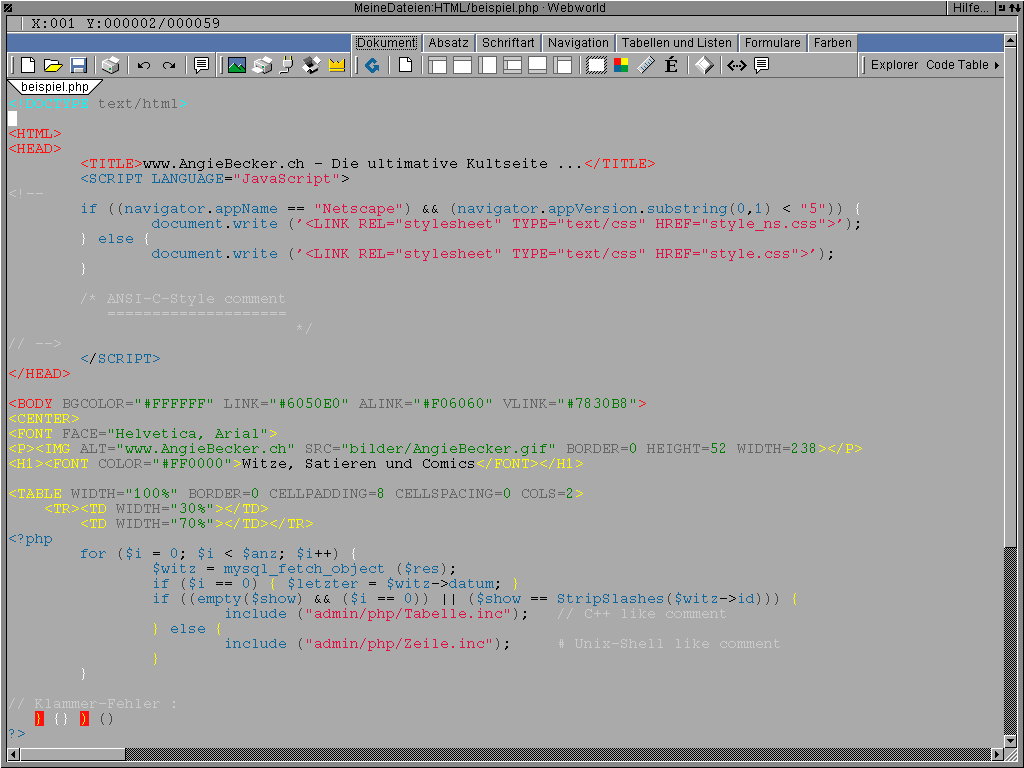Click the dashed rectangle icon

coord(596,65)
